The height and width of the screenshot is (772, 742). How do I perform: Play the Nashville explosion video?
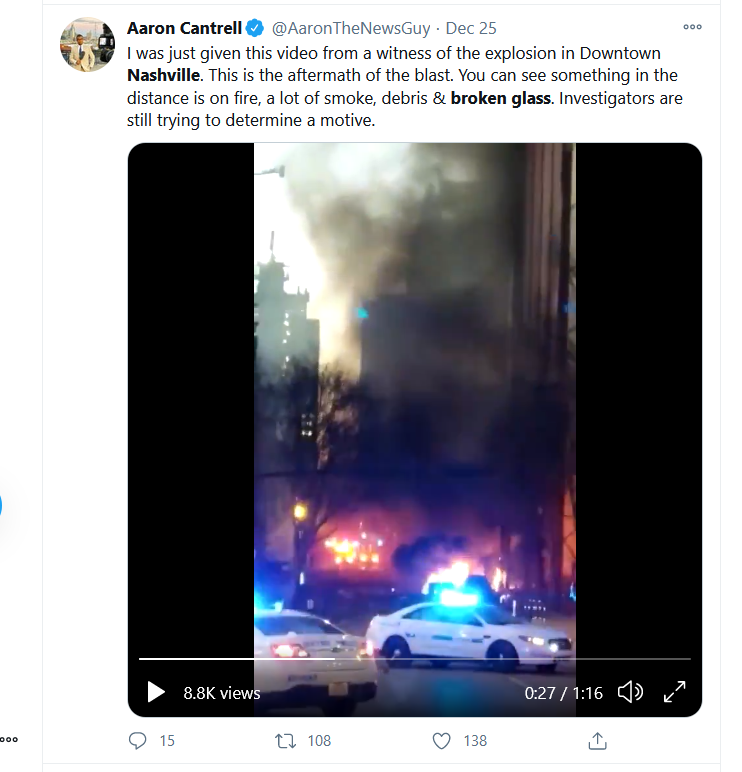(x=156, y=692)
